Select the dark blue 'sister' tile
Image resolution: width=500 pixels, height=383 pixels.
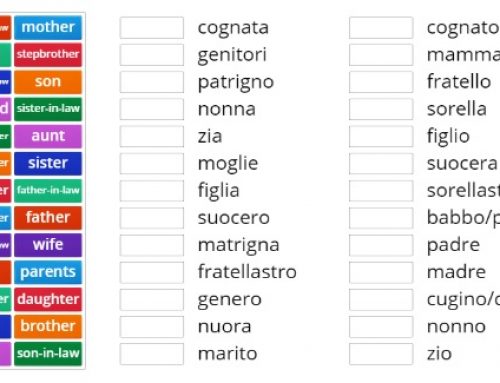[48, 163]
